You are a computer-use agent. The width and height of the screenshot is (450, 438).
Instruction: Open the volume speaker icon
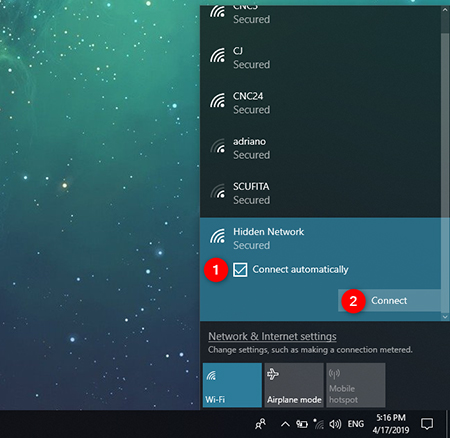[x=335, y=424]
